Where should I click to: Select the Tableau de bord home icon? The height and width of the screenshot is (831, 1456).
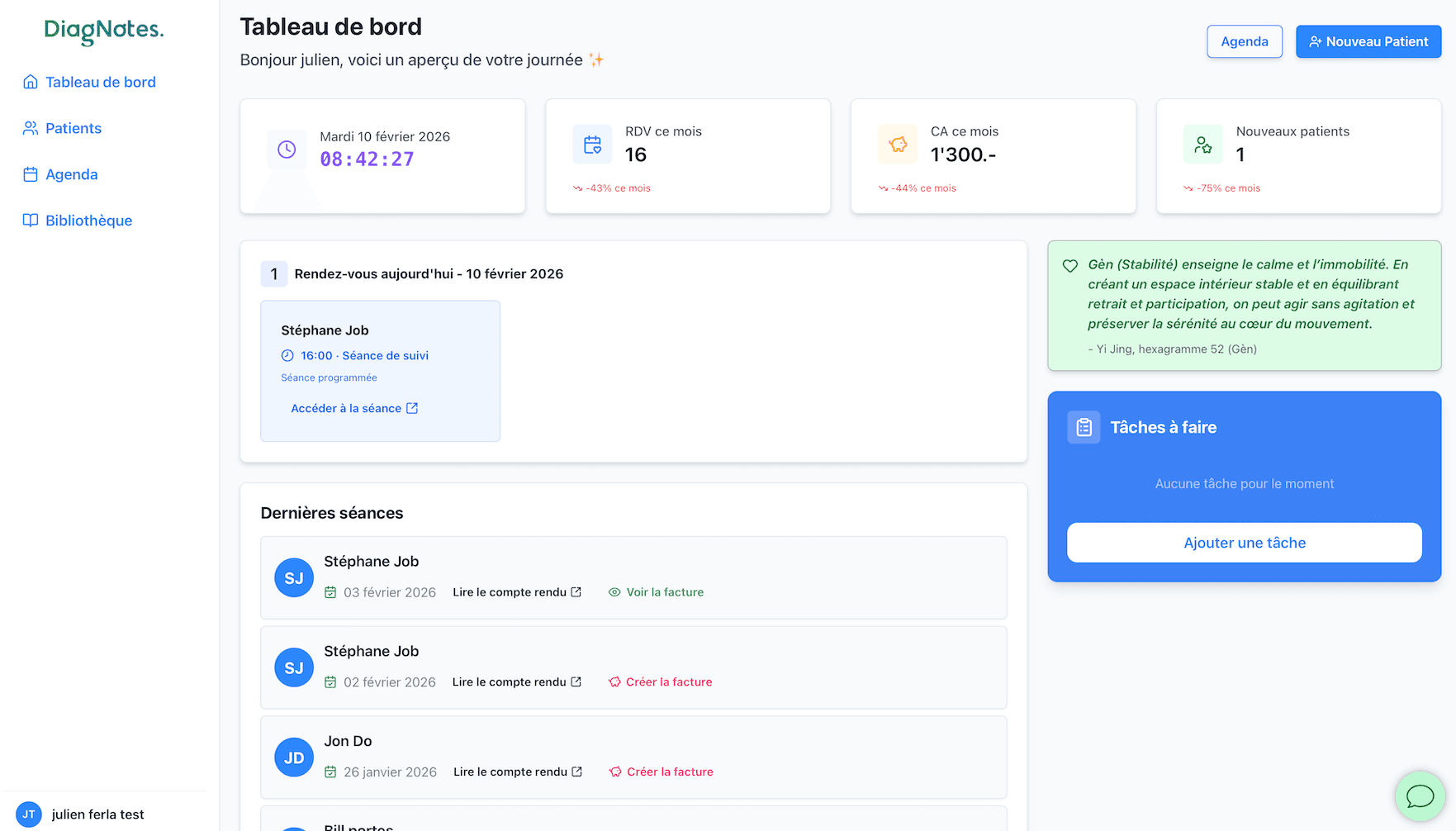tap(30, 82)
